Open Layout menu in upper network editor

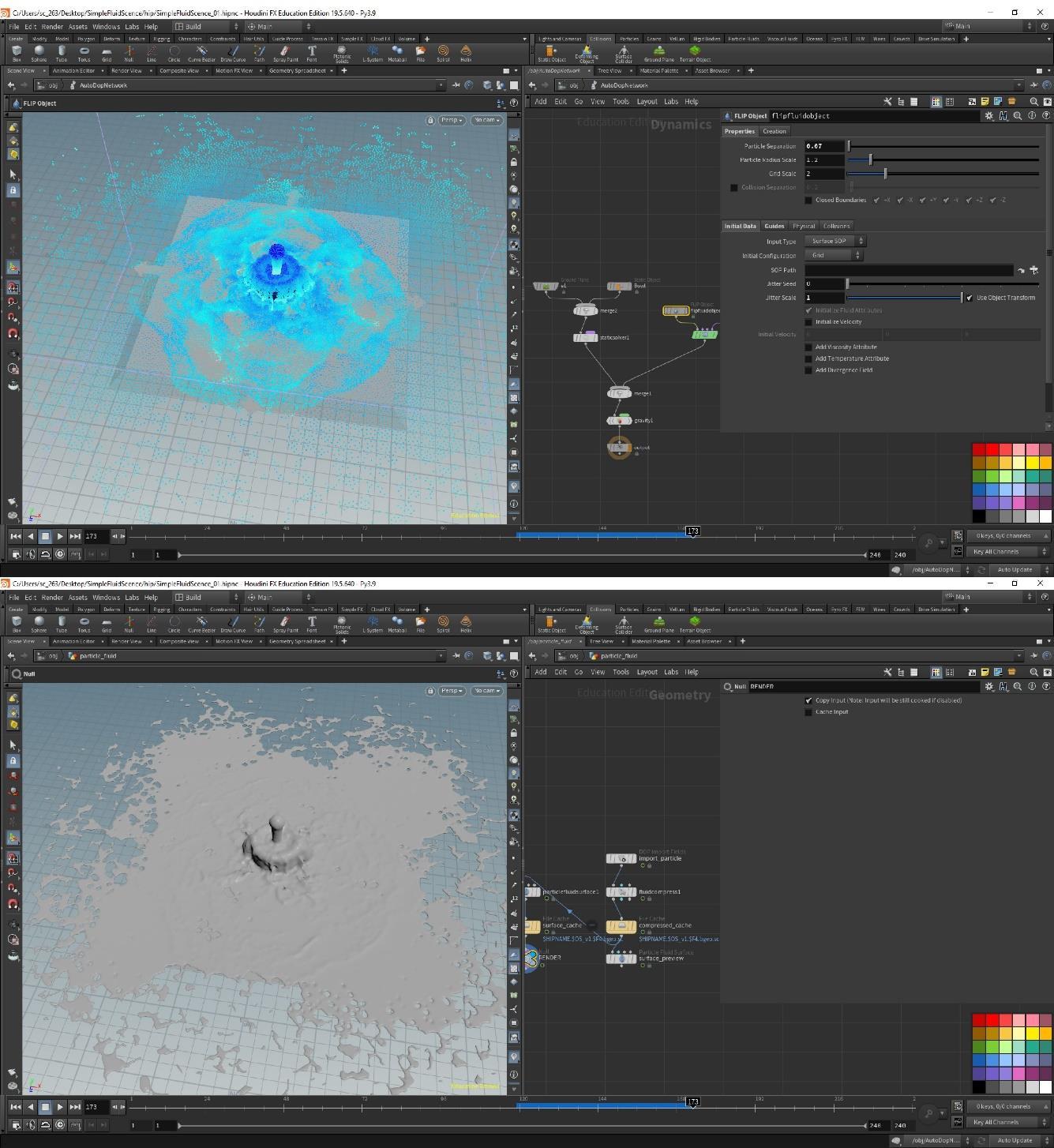pos(647,101)
